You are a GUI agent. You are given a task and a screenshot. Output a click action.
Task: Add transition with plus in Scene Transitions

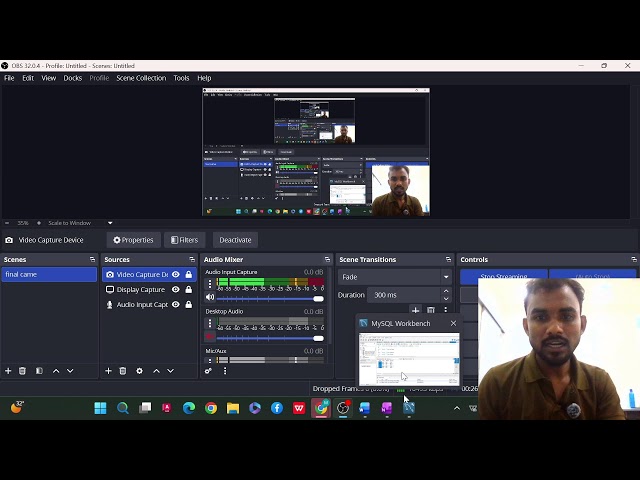tap(416, 310)
